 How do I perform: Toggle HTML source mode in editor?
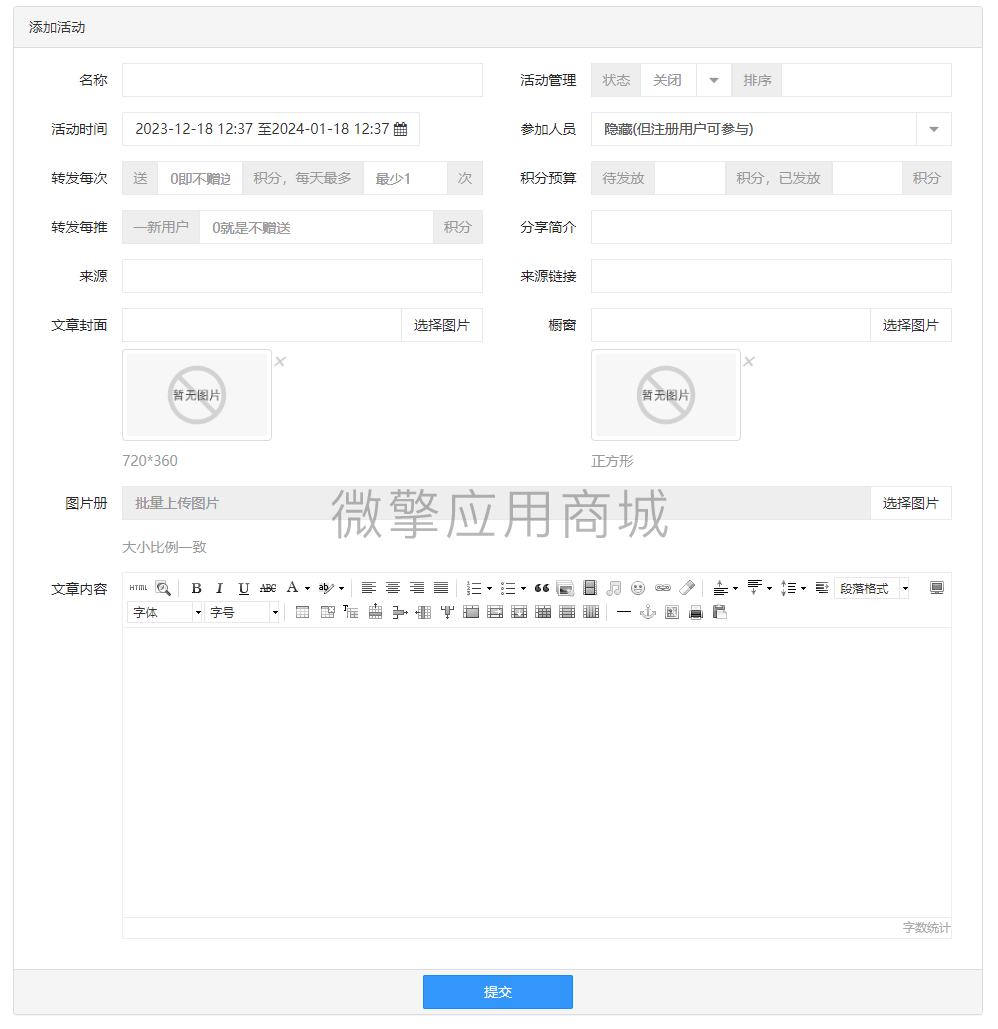pos(138,588)
